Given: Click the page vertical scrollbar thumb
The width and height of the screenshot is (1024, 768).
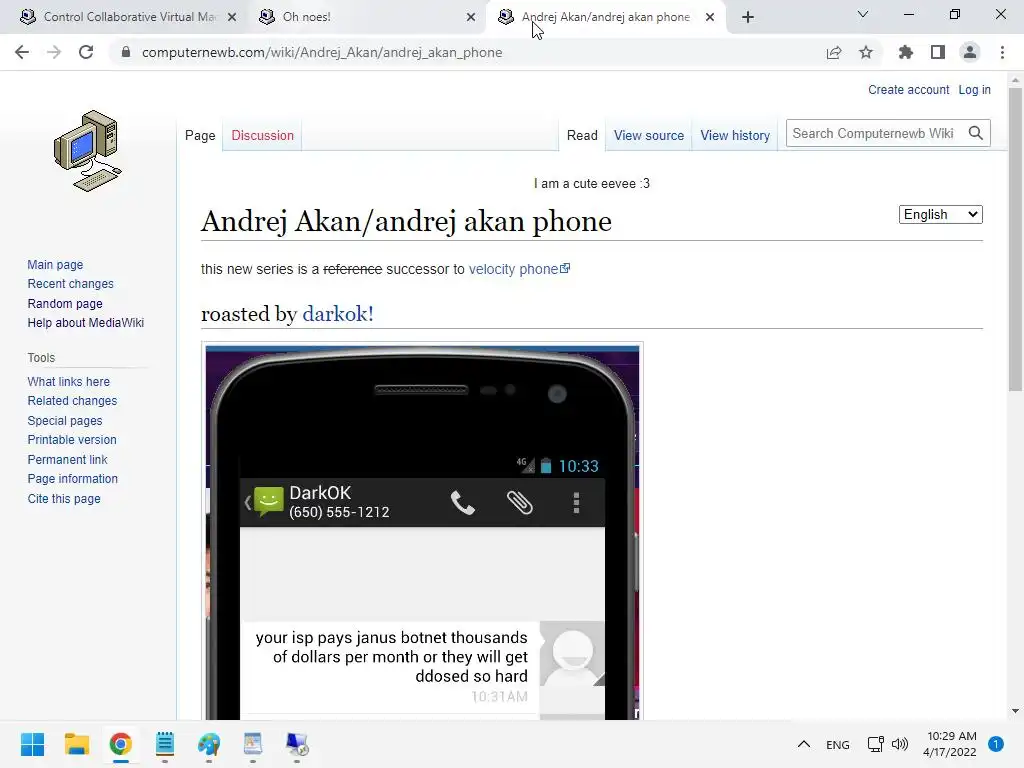Looking at the screenshot, I should tap(1015, 238).
